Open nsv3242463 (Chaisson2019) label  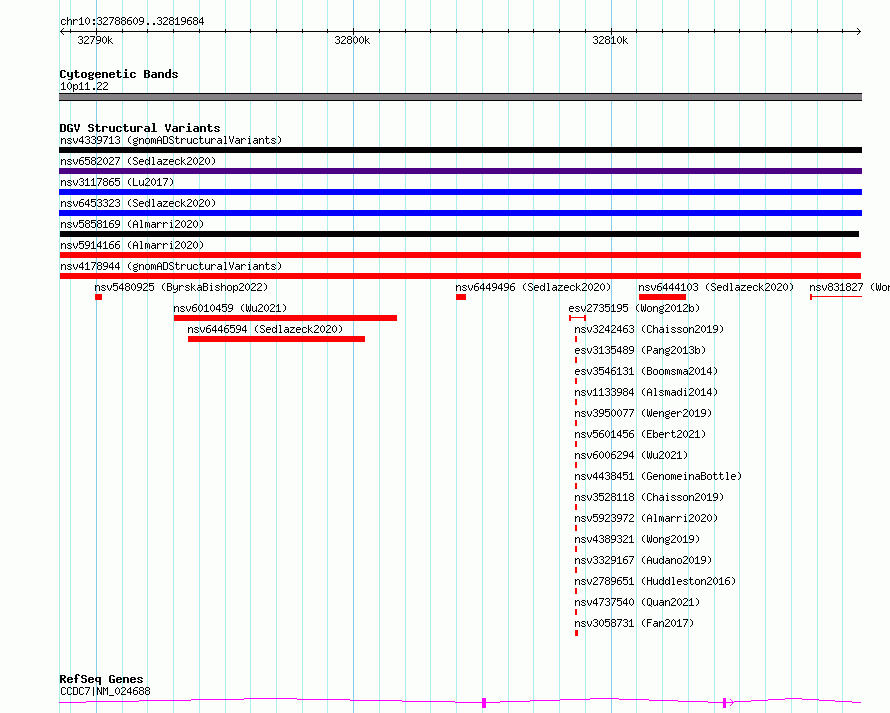pyautogui.click(x=649, y=329)
